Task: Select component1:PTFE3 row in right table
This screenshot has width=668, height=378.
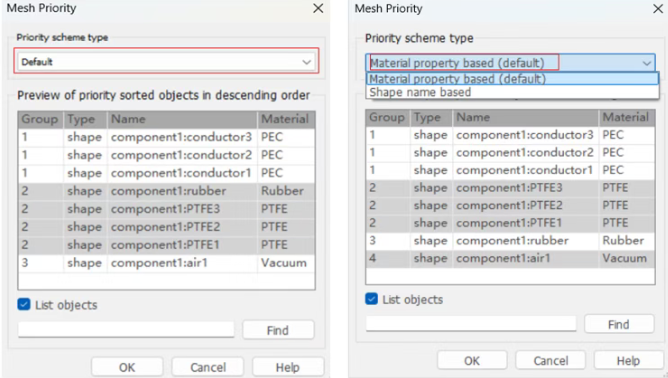Action: coord(510,188)
